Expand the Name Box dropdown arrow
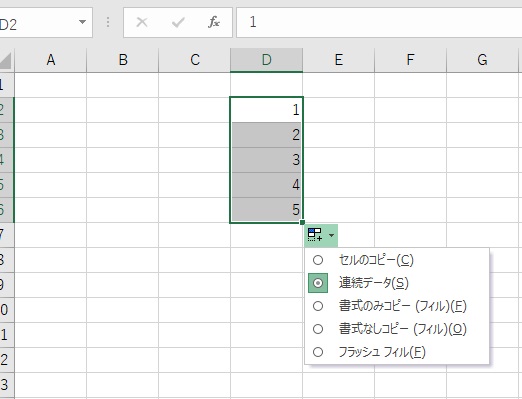 [x=82, y=22]
